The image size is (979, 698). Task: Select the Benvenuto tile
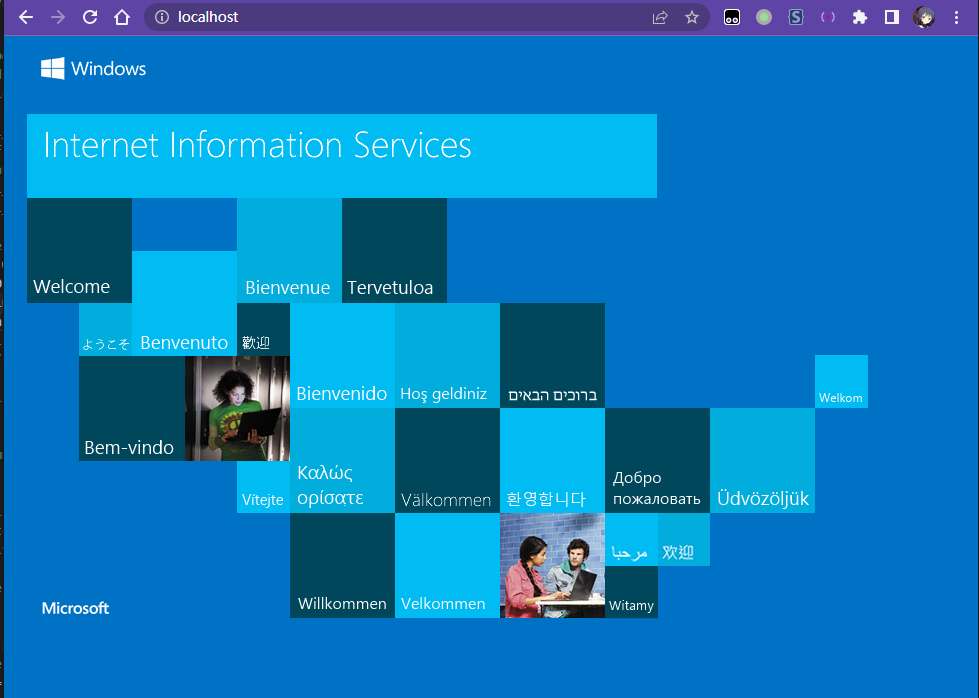(184, 303)
